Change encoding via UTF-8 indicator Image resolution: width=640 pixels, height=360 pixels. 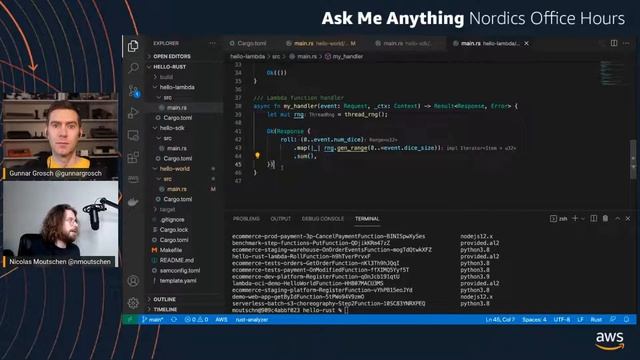point(562,320)
